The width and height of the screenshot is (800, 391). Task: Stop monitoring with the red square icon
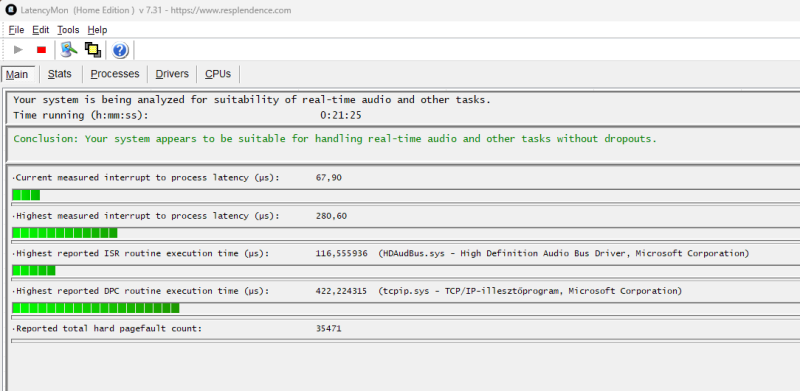coord(41,50)
